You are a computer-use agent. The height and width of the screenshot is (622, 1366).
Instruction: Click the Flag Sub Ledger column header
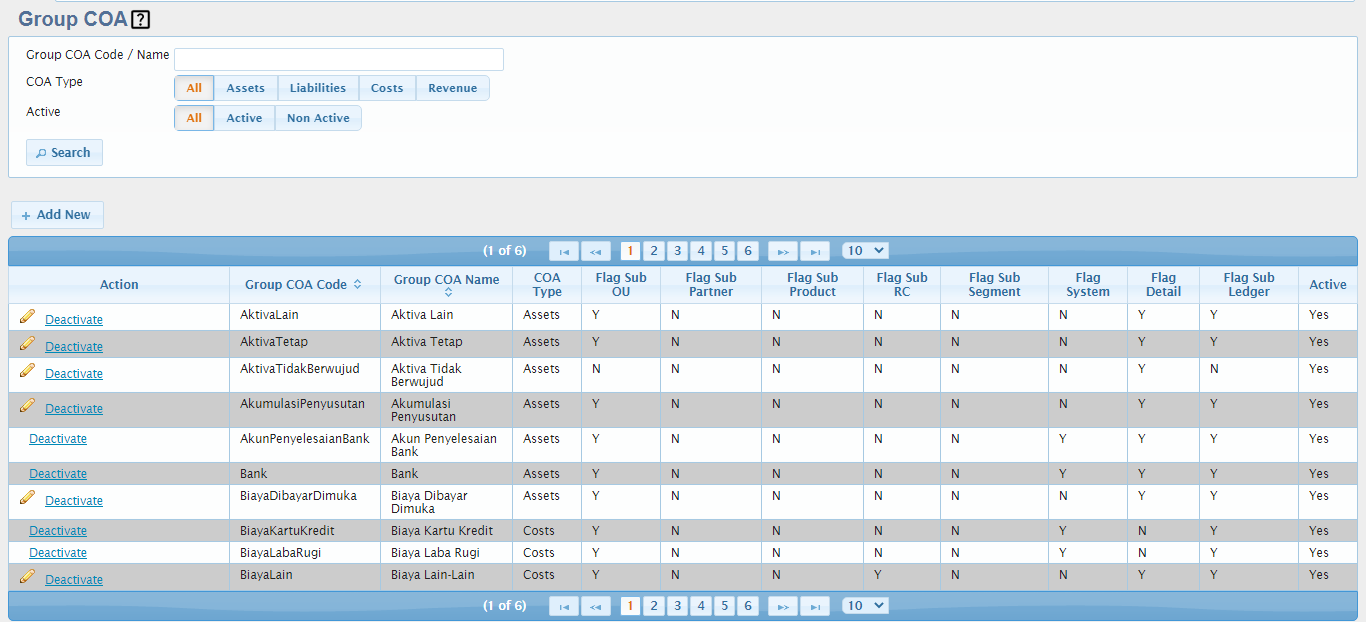(1249, 285)
